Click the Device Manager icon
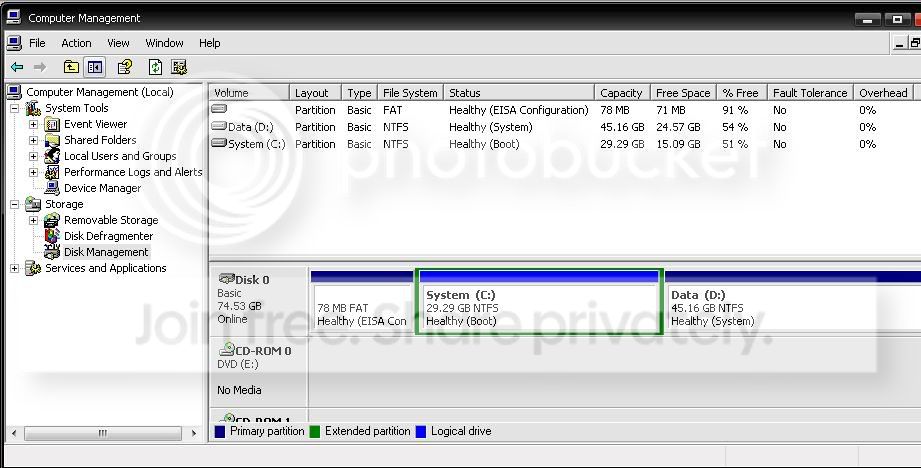Image resolution: width=921 pixels, height=468 pixels. [x=52, y=188]
